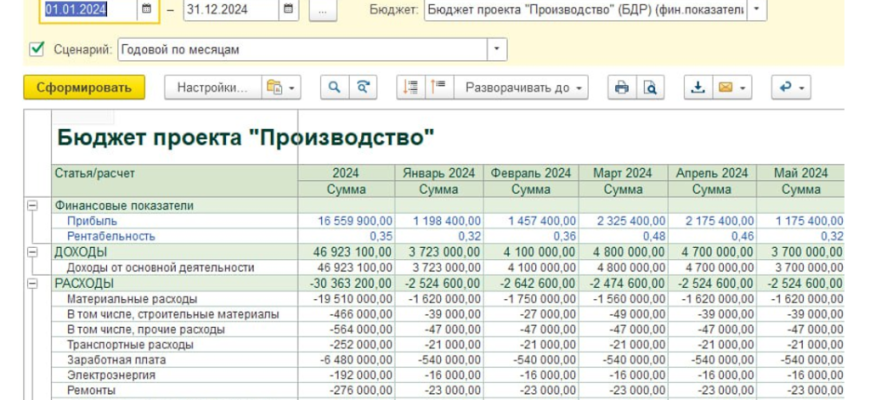870x400 pixels.
Task: Click the find (magnifier) icon in toolbar
Action: click(x=335, y=88)
